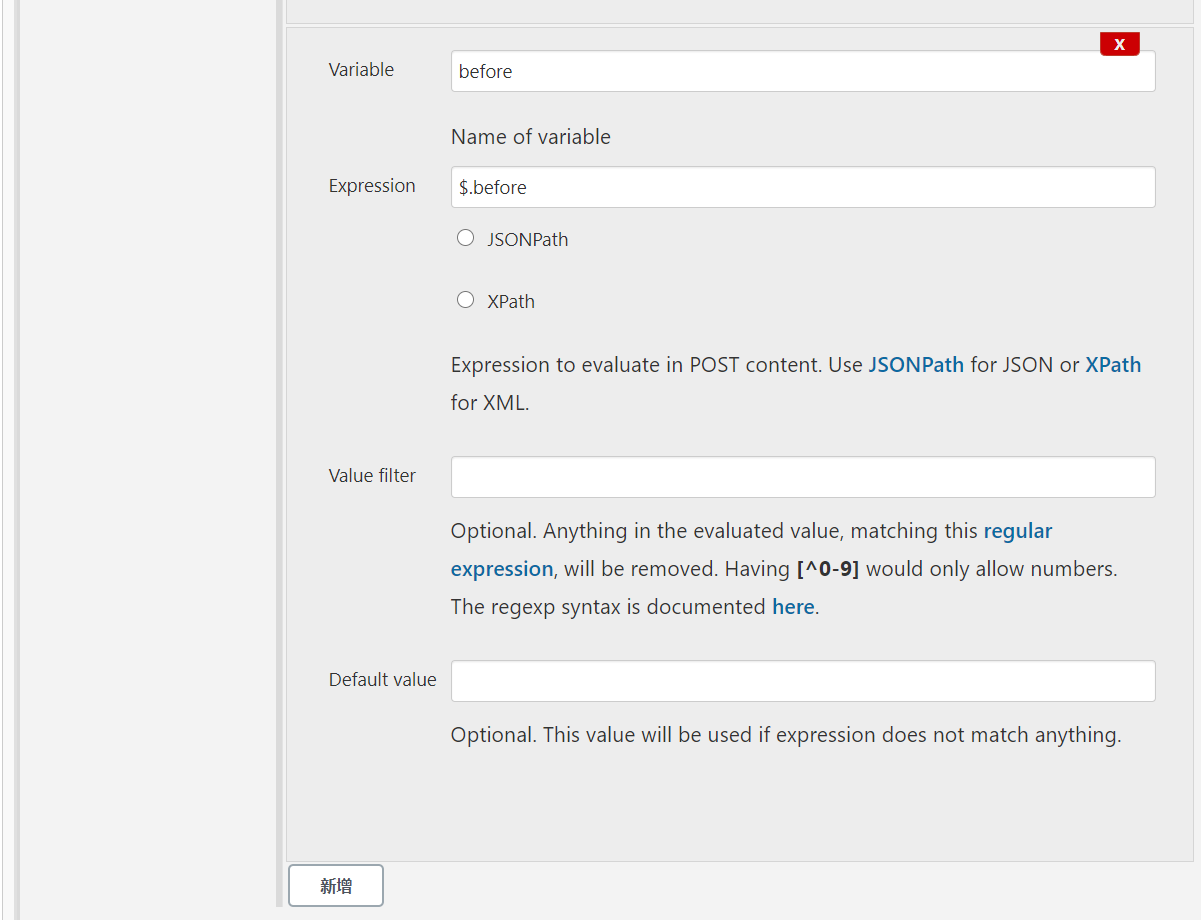Click the Default value input field
This screenshot has width=1201, height=920.
802,681
